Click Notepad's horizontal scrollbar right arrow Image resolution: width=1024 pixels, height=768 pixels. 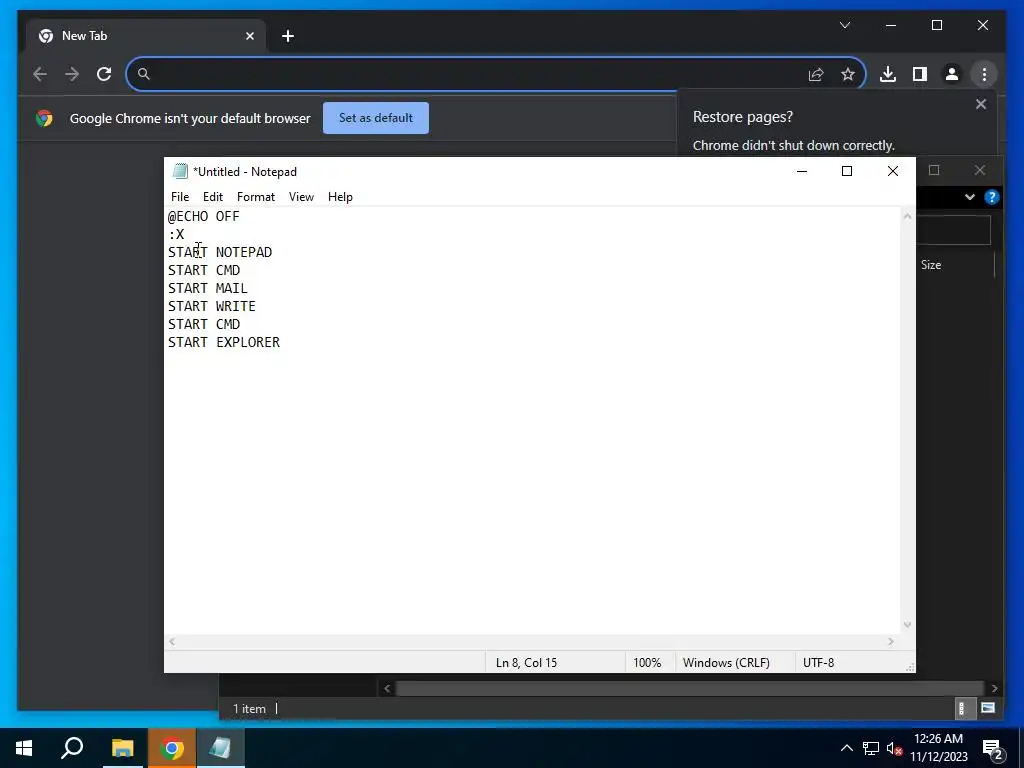(891, 642)
